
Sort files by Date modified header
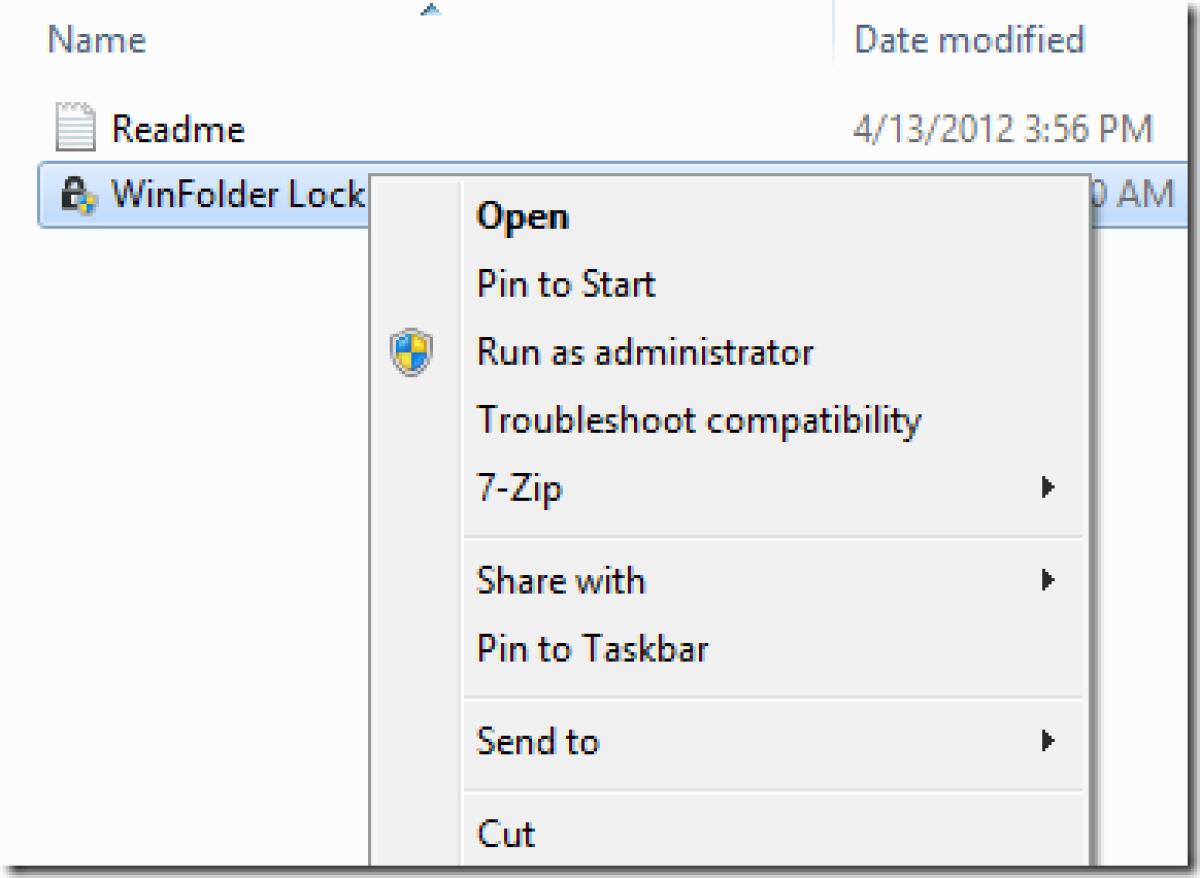point(969,40)
